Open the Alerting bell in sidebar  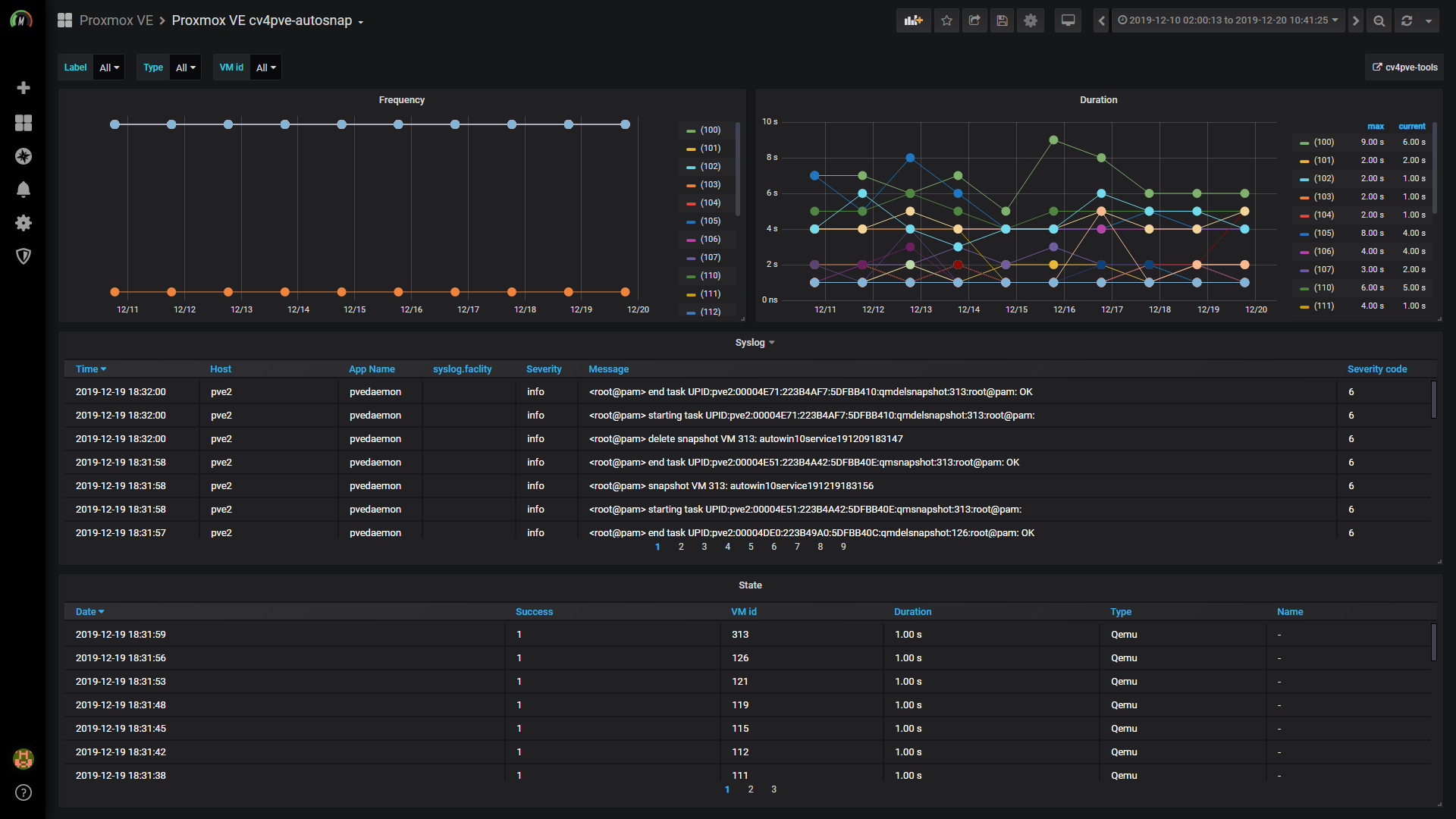[24, 190]
